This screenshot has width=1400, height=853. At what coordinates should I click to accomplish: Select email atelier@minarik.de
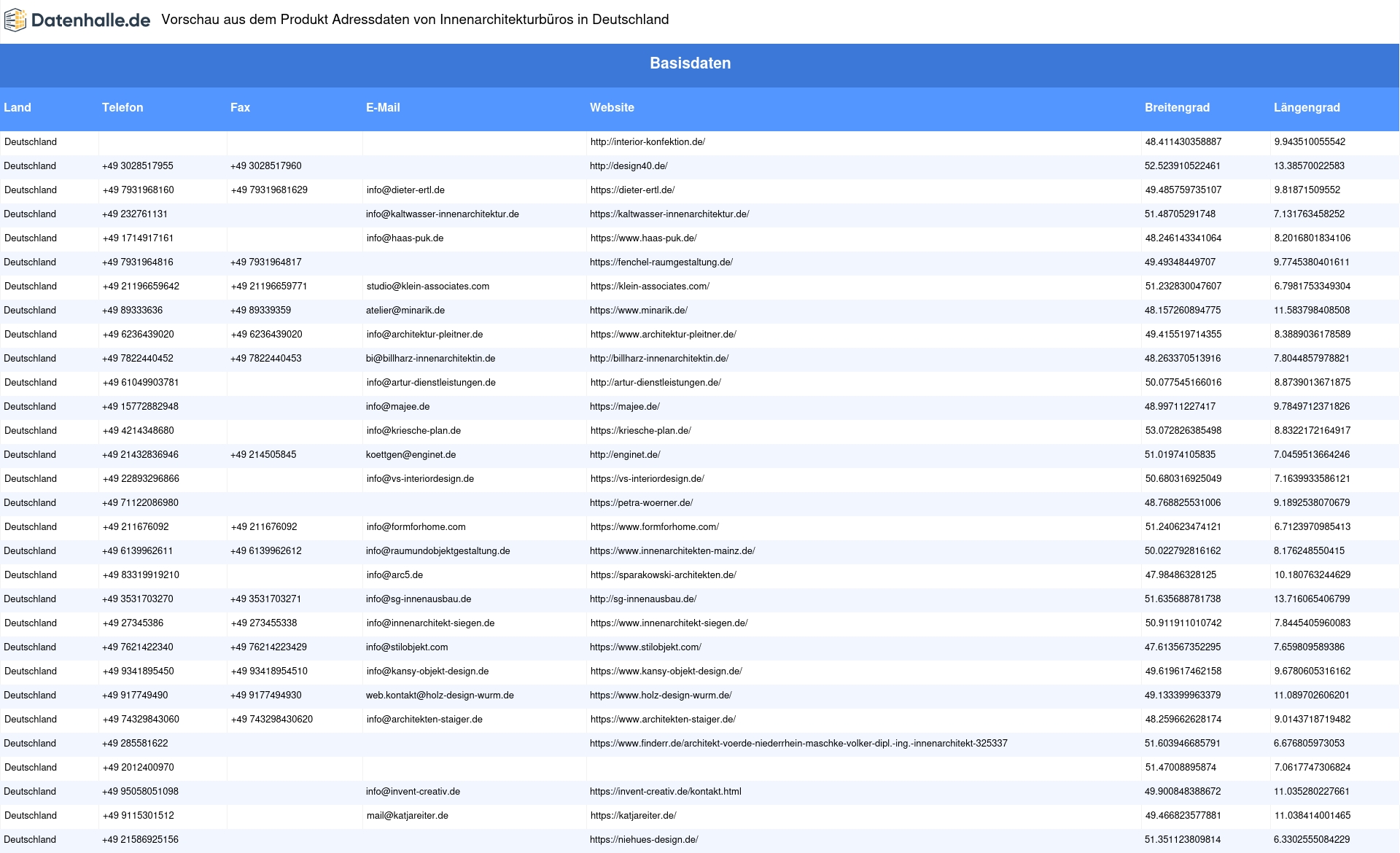(405, 311)
